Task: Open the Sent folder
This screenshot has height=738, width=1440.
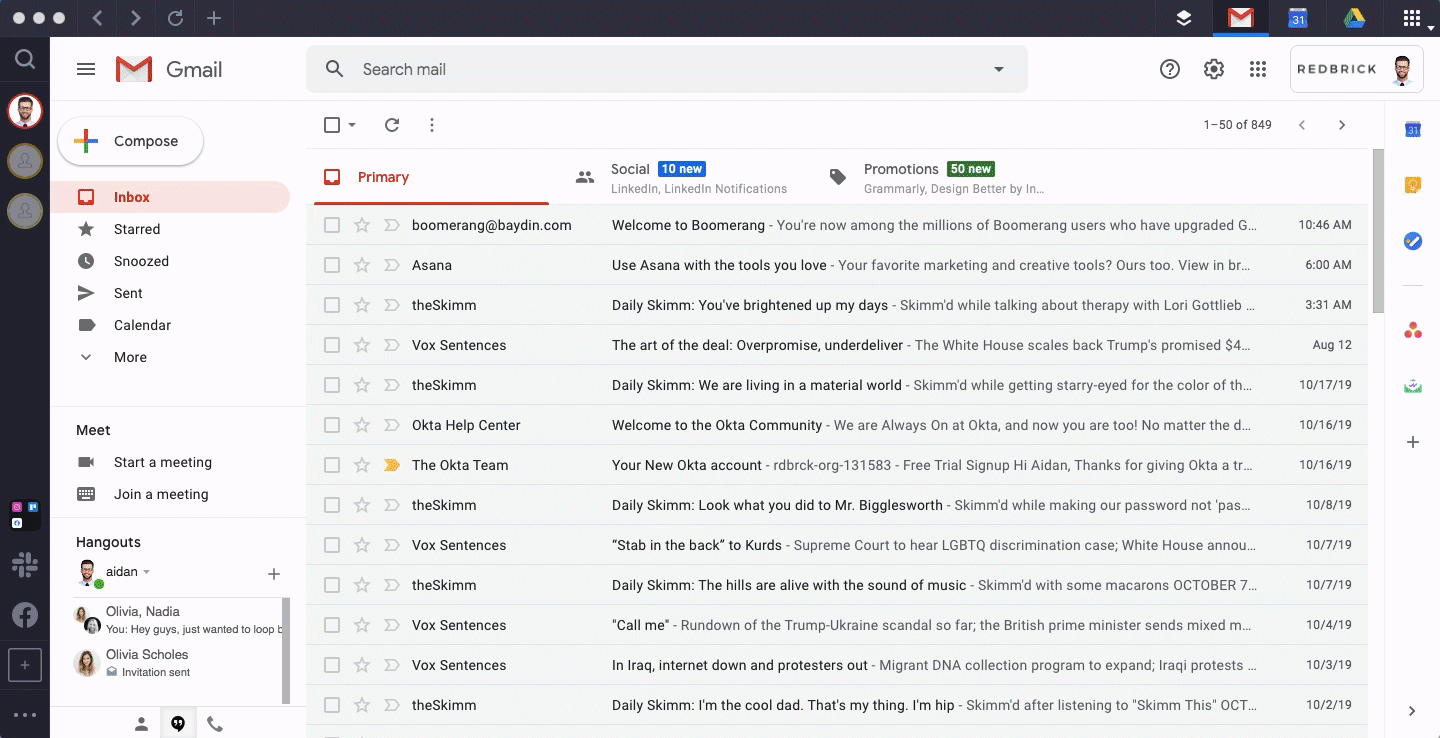Action: coord(128,293)
